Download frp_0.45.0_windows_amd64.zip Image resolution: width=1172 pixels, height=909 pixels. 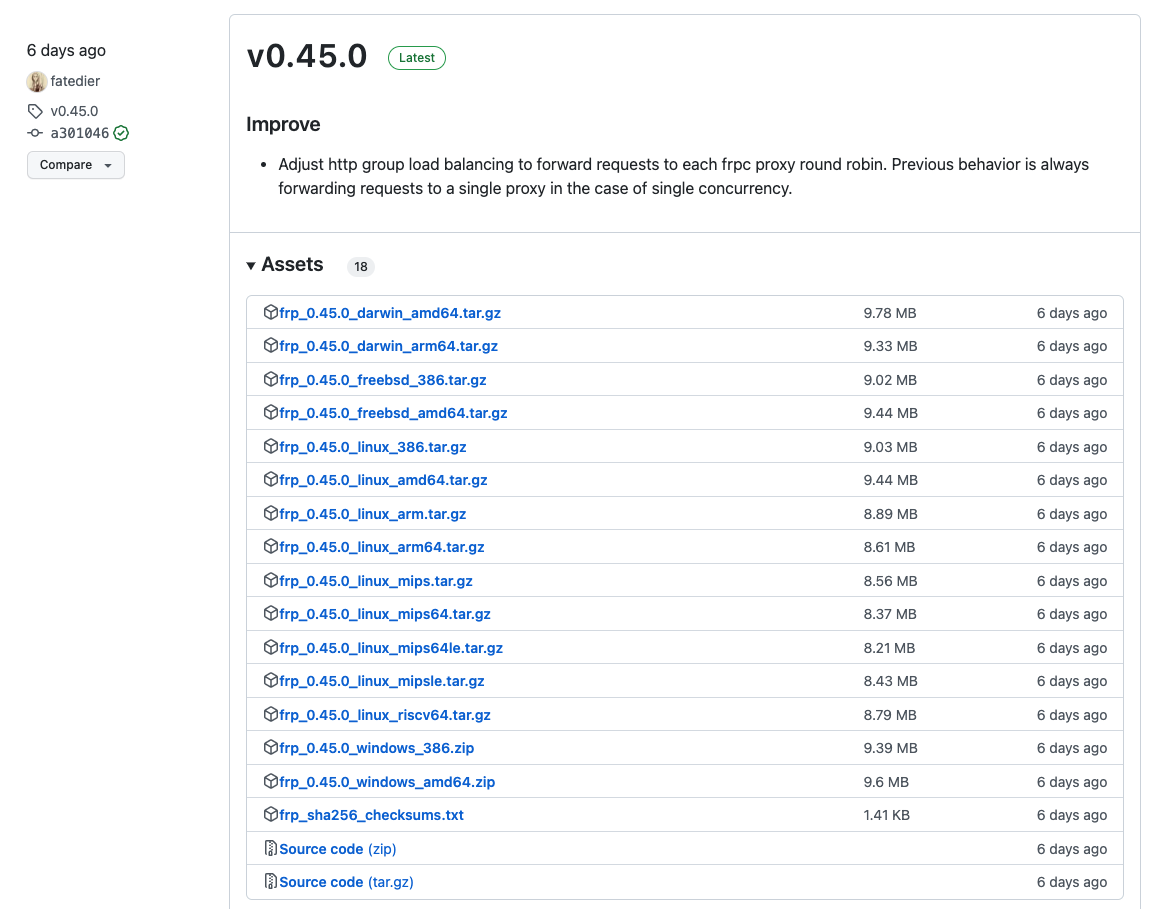387,782
